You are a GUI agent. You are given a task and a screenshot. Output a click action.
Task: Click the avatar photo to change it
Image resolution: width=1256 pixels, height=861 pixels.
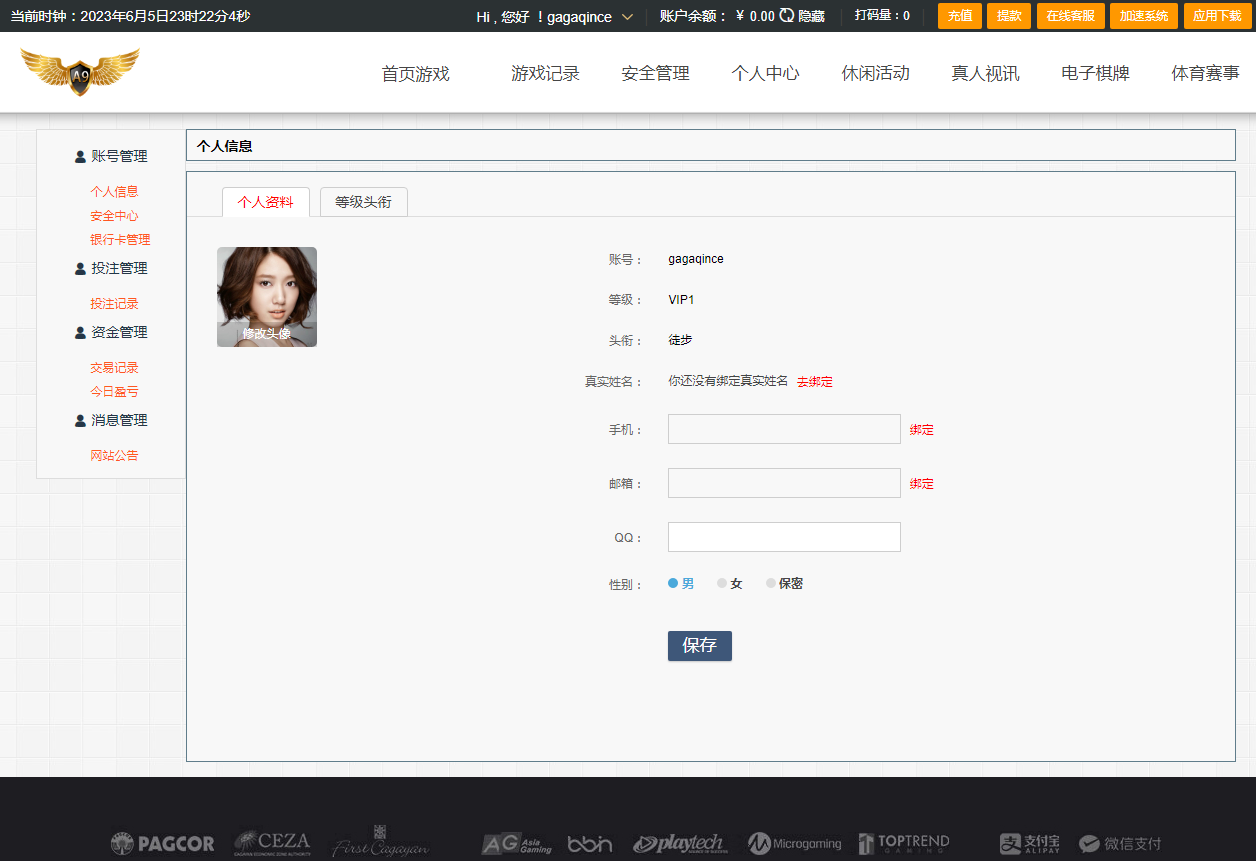(x=267, y=297)
